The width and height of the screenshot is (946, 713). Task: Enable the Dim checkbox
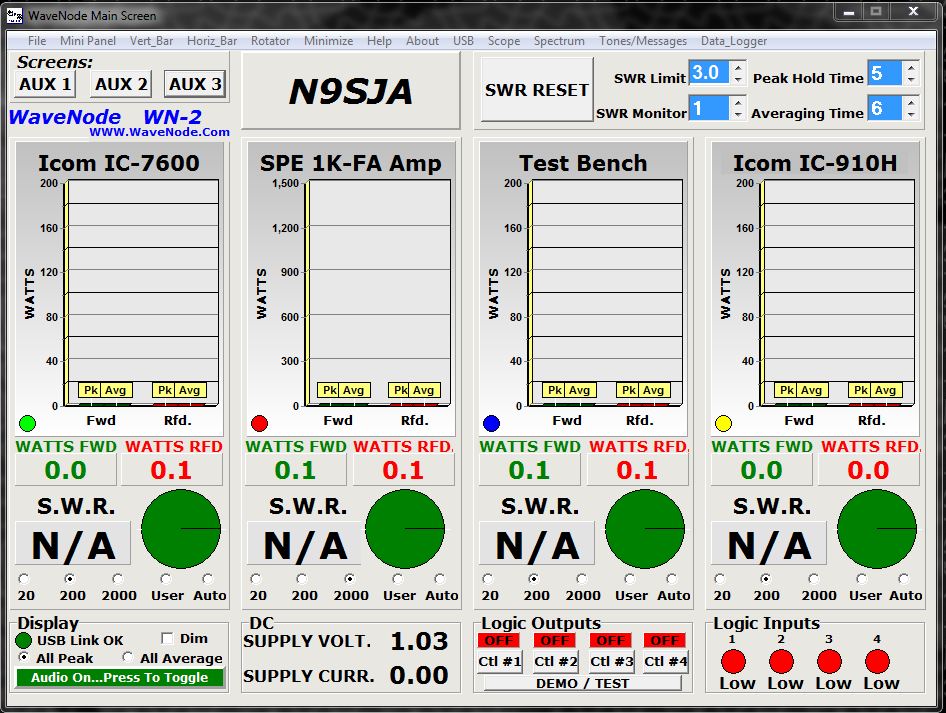coord(167,638)
